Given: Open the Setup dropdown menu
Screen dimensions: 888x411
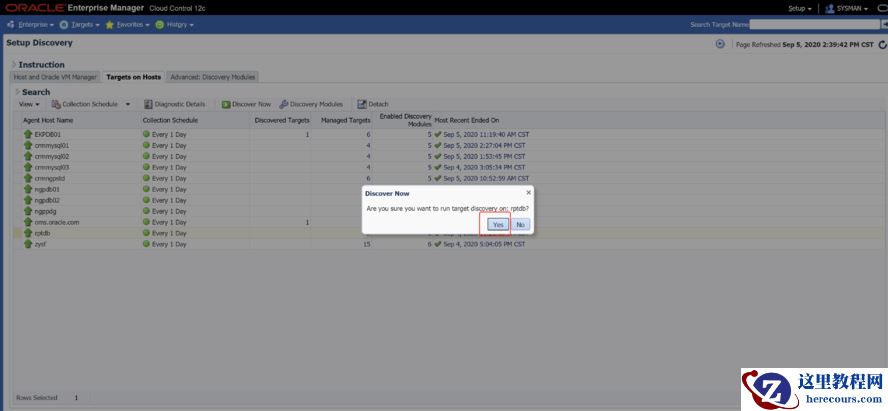Looking at the screenshot, I should 800,8.
